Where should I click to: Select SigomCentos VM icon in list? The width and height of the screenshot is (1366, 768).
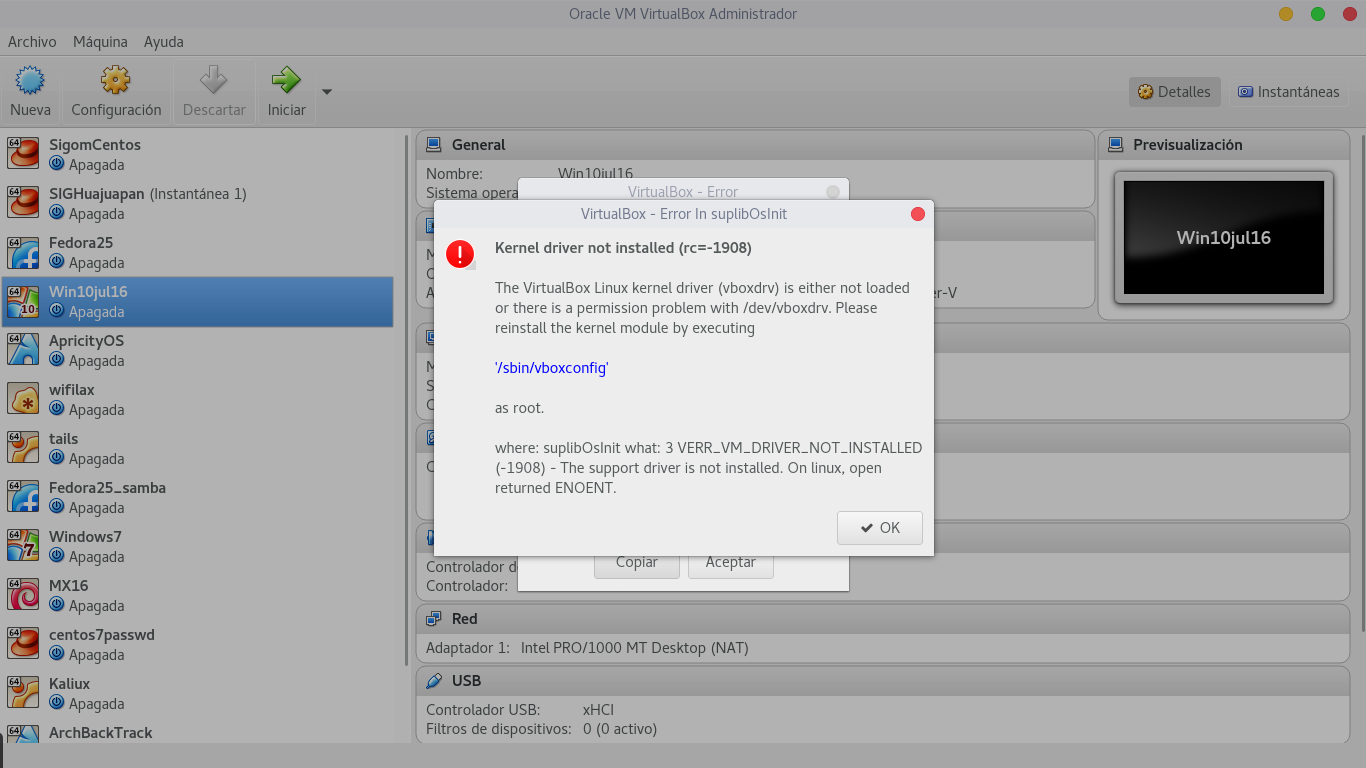point(23,154)
